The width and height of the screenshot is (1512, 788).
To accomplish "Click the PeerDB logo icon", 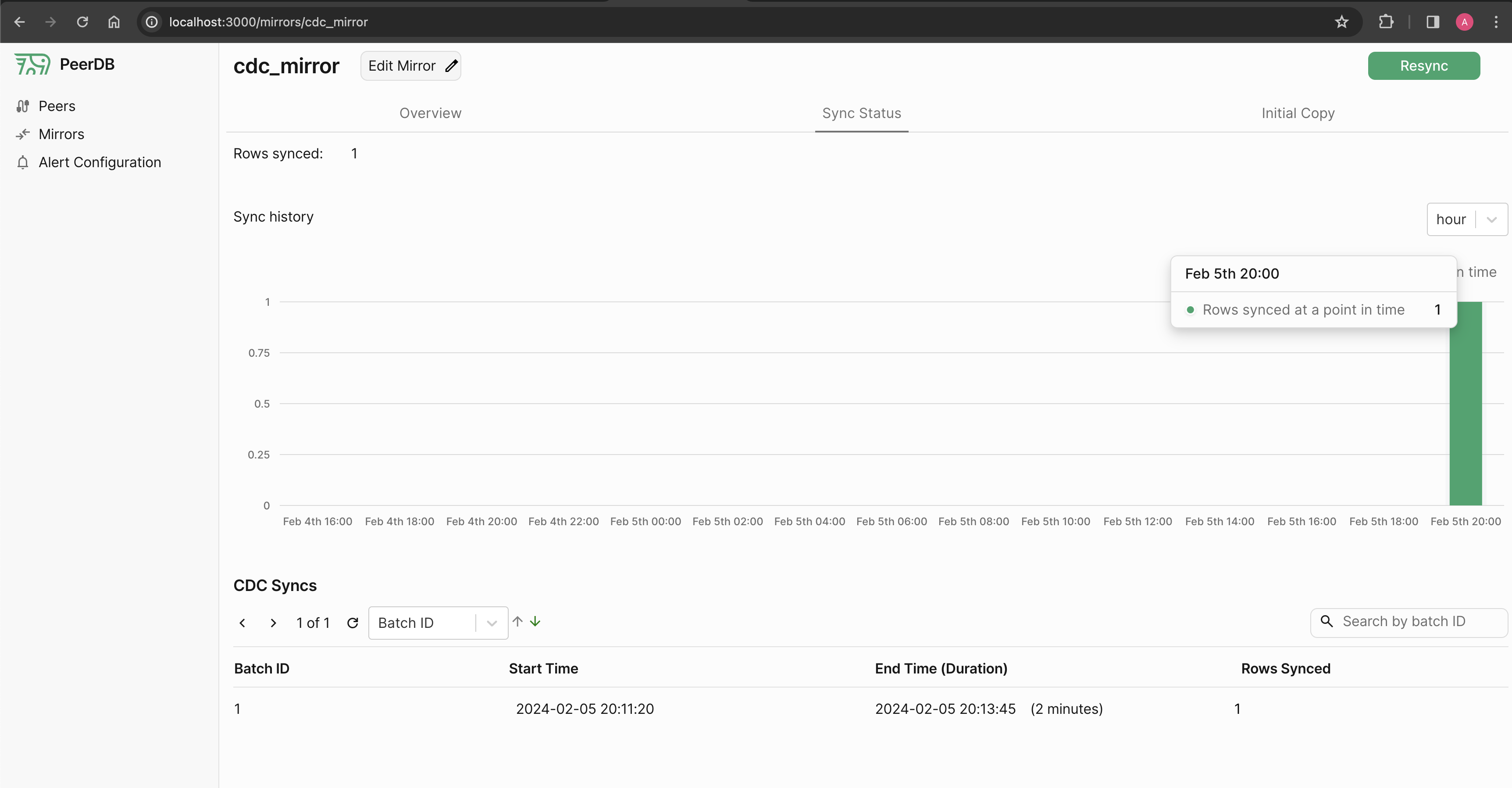I will click(x=32, y=64).
